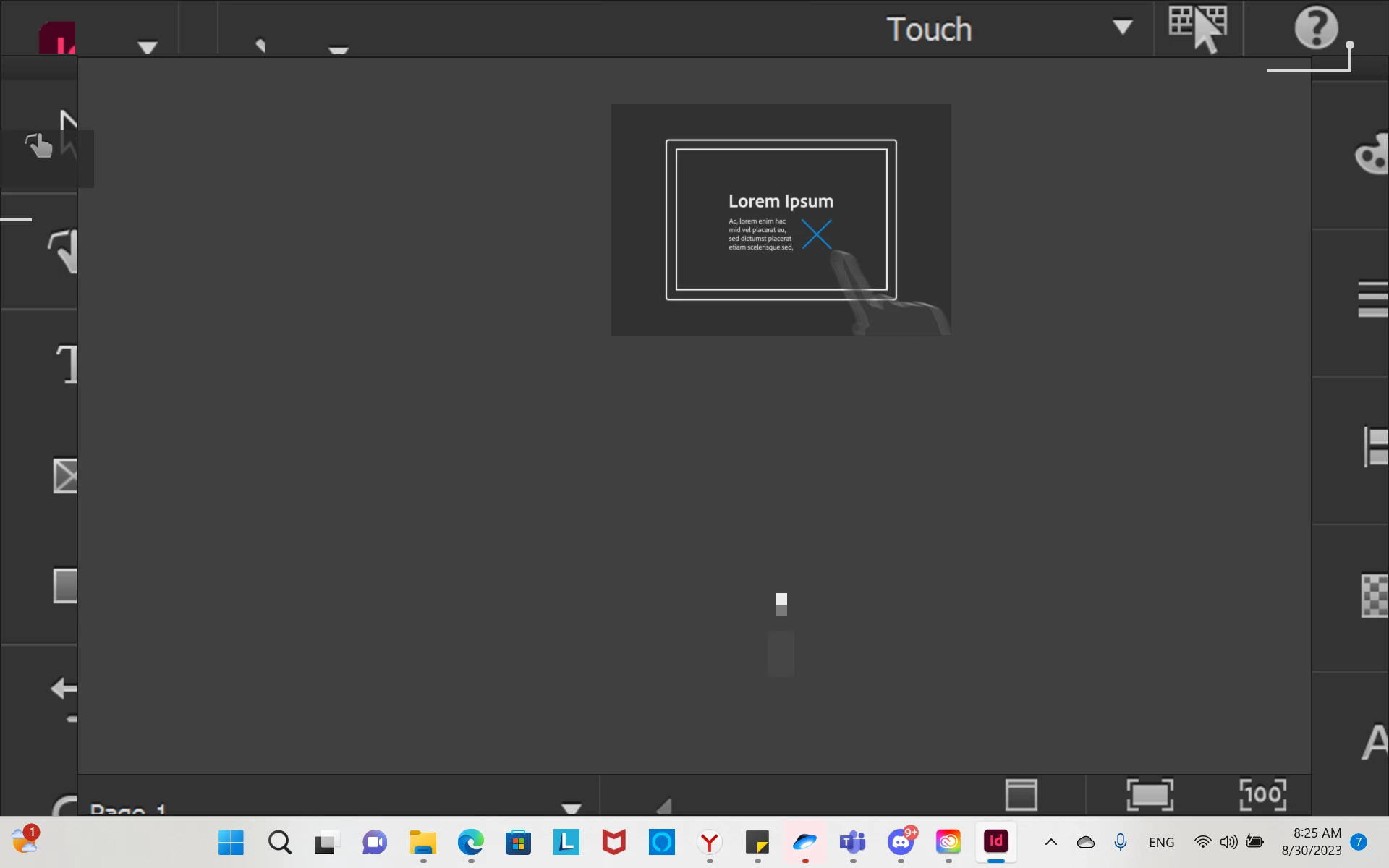
Task: Toggle the fit page view button
Action: [x=1150, y=794]
